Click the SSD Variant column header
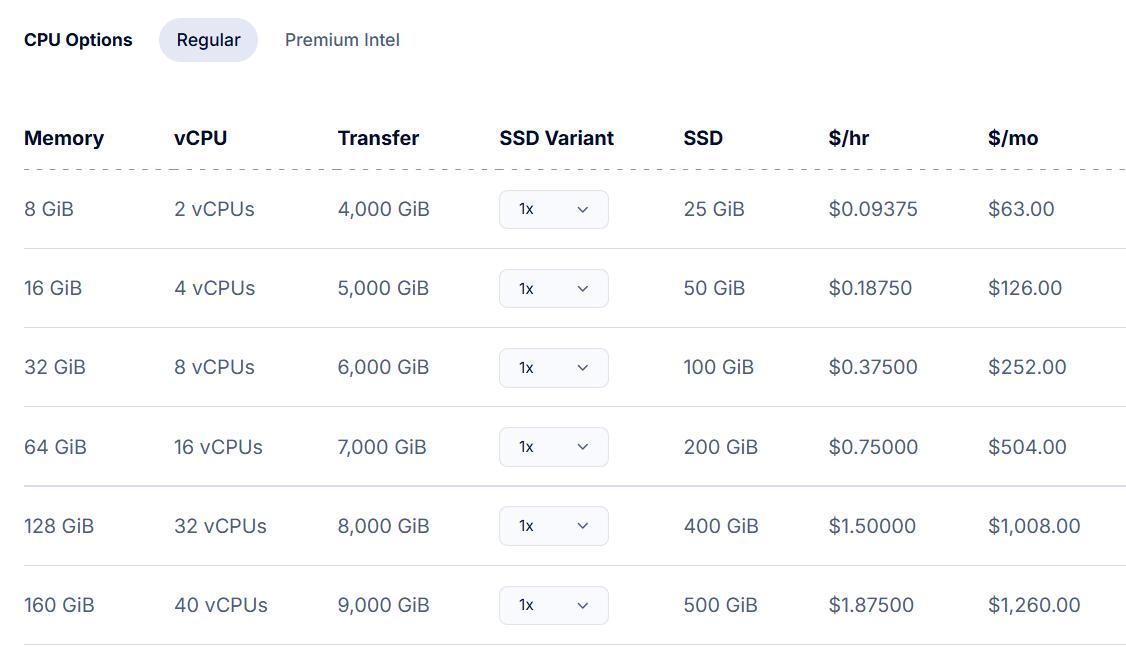1126x658 pixels. (556, 138)
